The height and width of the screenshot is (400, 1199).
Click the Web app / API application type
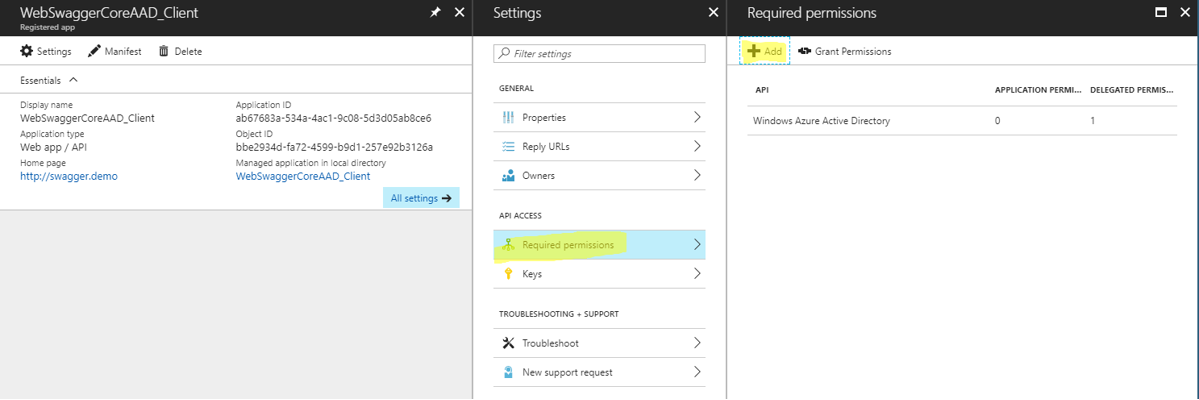56,147
